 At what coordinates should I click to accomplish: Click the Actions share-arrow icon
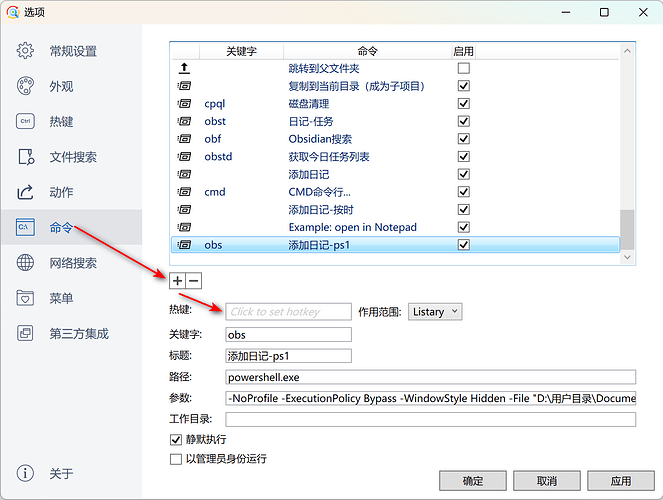25,192
